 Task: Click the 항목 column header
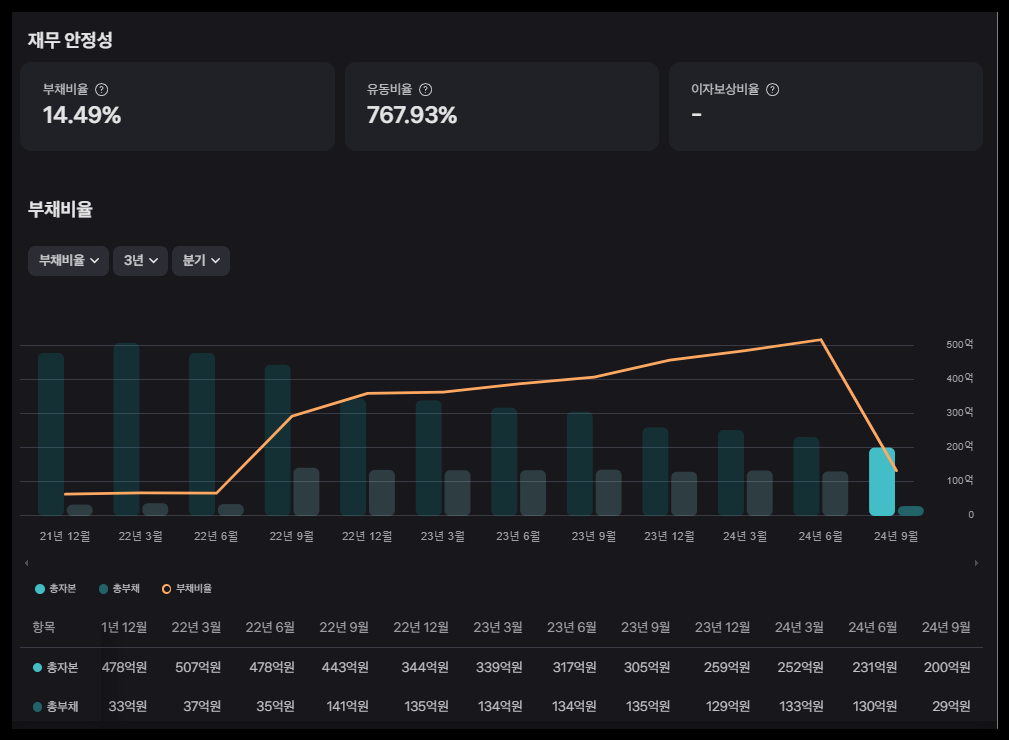tap(44, 627)
